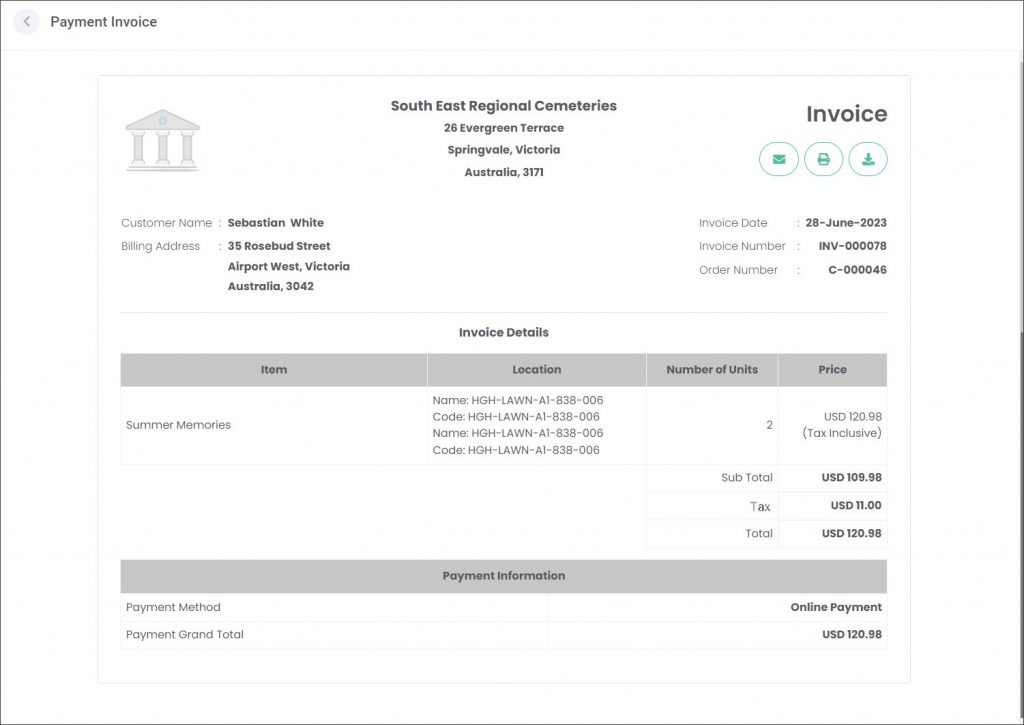The width and height of the screenshot is (1024, 725).
Task: Click the Invoice Details heading
Action: [504, 332]
